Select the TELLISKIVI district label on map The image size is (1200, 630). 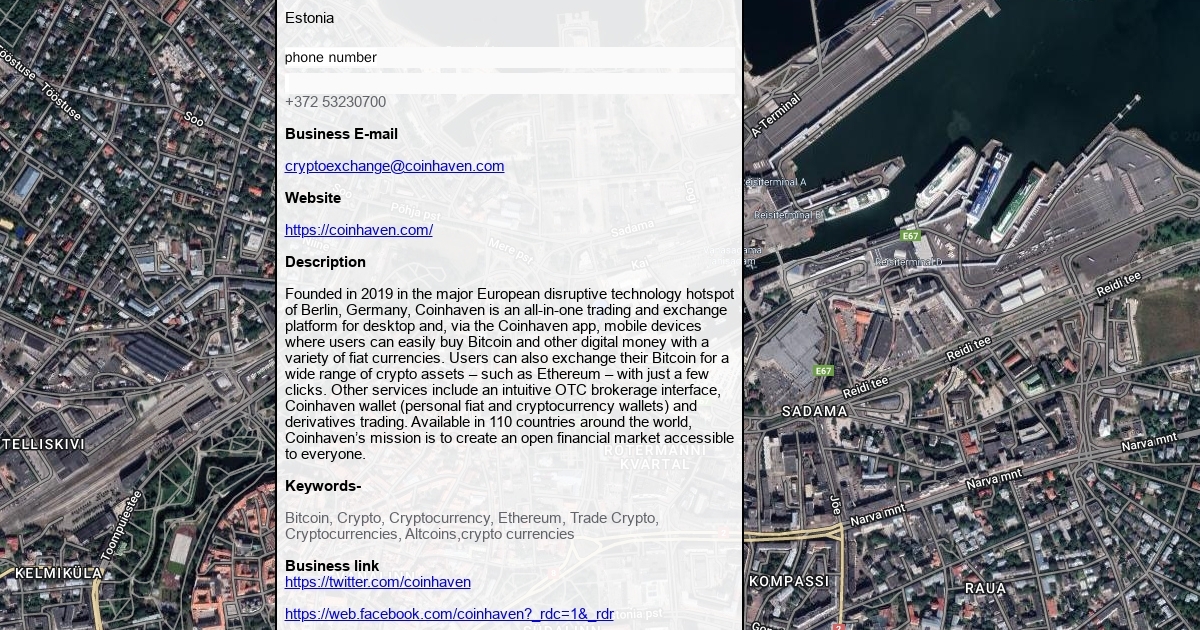click(x=44, y=443)
